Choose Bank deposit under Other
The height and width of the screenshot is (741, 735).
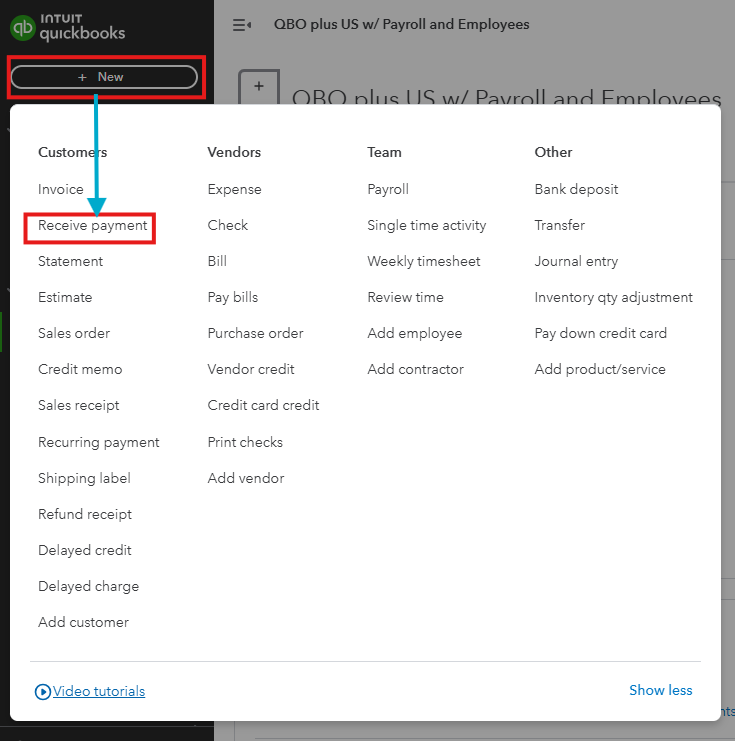(x=576, y=190)
